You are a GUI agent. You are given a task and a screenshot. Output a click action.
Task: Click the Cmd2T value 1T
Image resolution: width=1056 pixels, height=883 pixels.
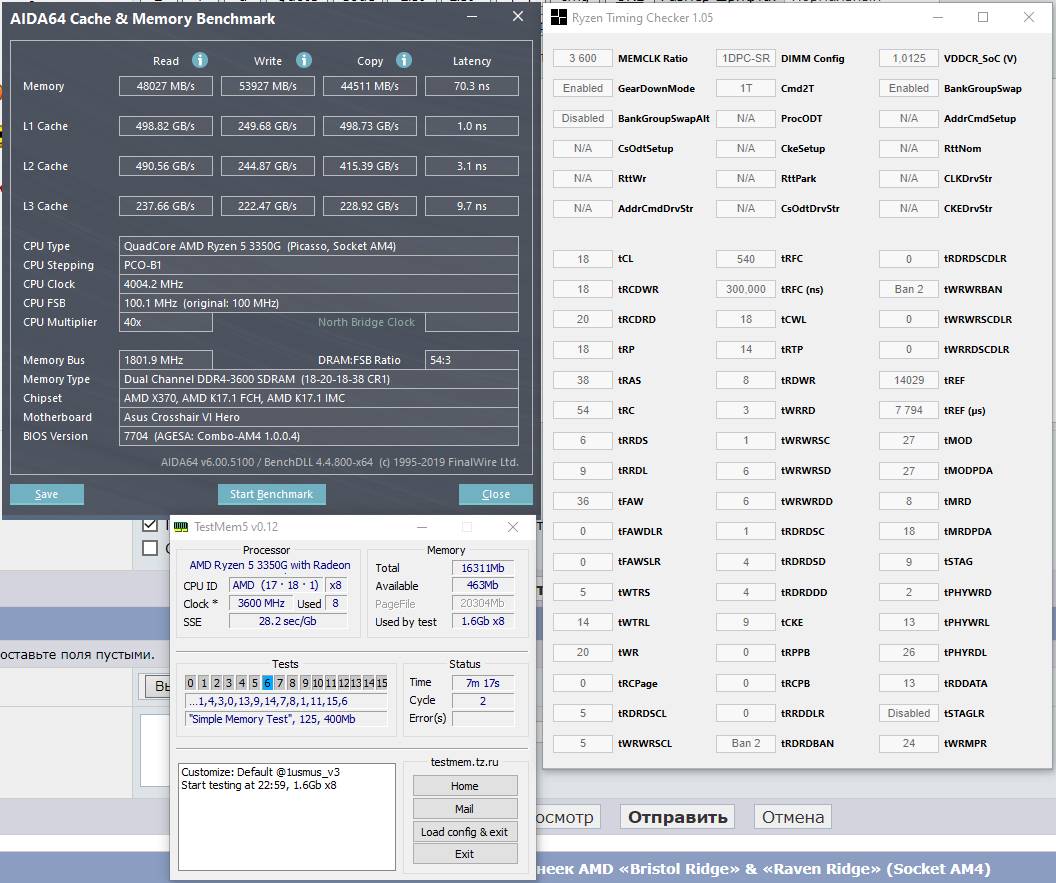tap(746, 88)
